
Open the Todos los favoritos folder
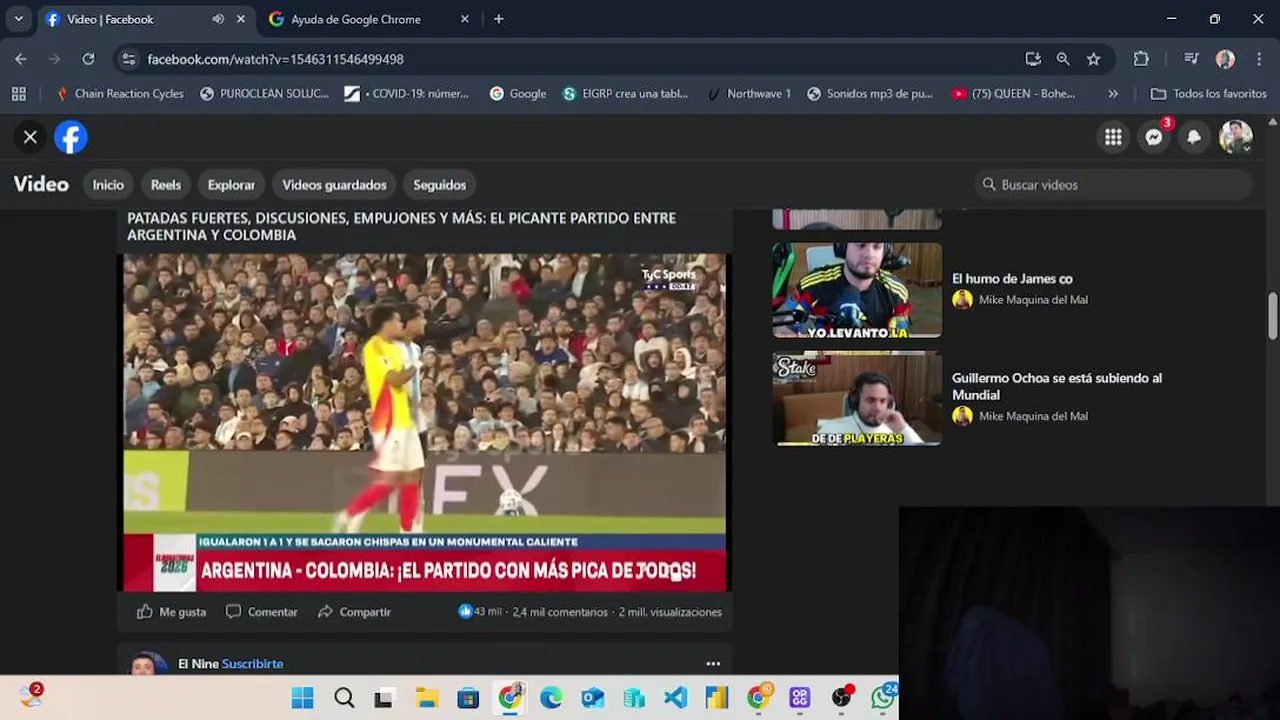tap(1209, 93)
